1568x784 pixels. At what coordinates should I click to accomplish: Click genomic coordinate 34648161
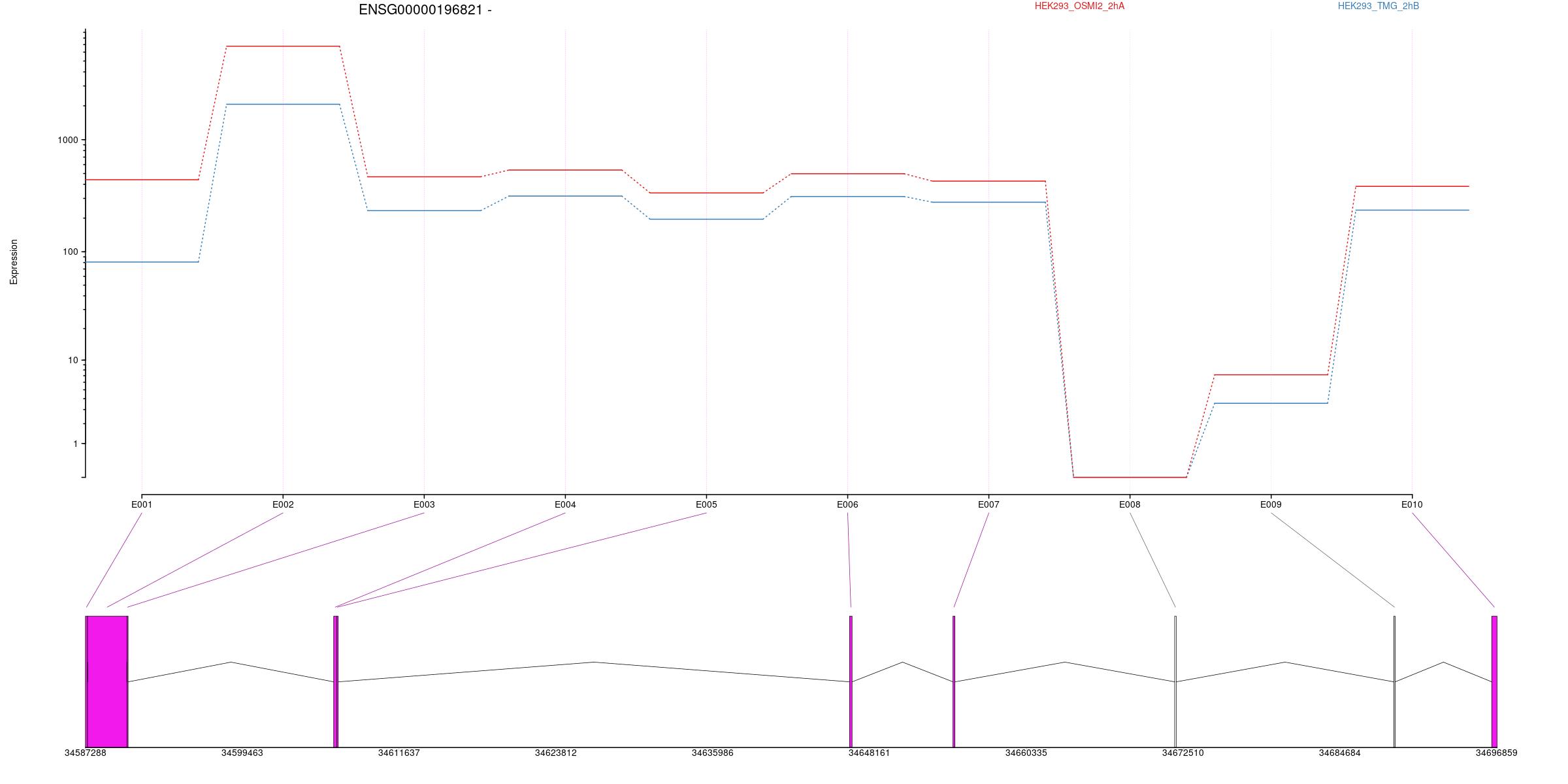[x=869, y=753]
